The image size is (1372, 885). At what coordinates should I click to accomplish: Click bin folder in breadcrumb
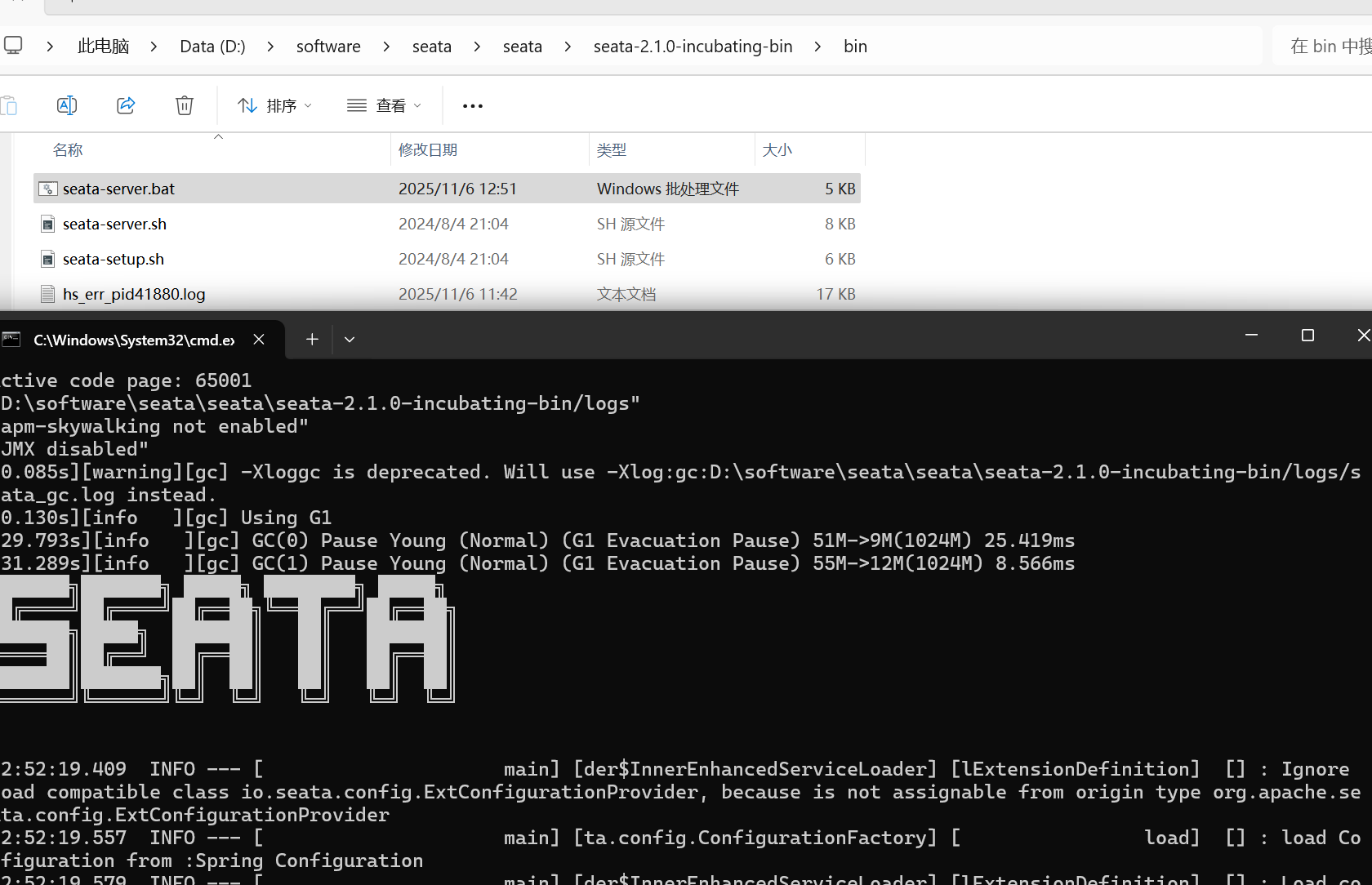(855, 47)
